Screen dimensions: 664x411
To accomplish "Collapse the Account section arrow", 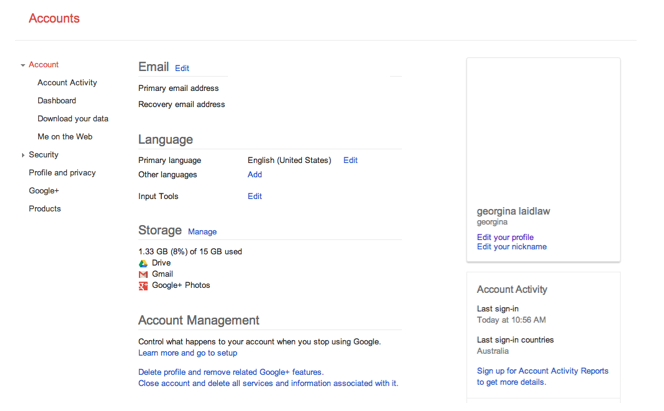I will pyautogui.click(x=23, y=65).
